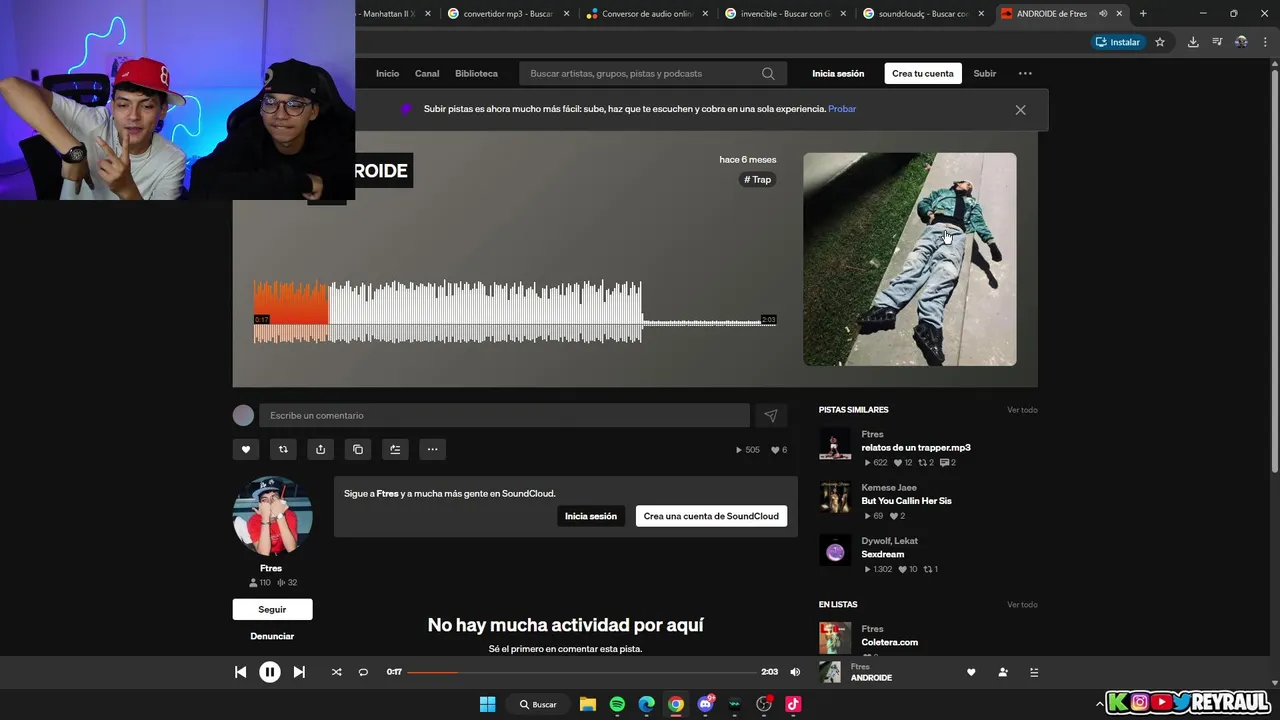1280x720 pixels.
Task: Click the Buscar search box on taskbar
Action: click(x=538, y=704)
